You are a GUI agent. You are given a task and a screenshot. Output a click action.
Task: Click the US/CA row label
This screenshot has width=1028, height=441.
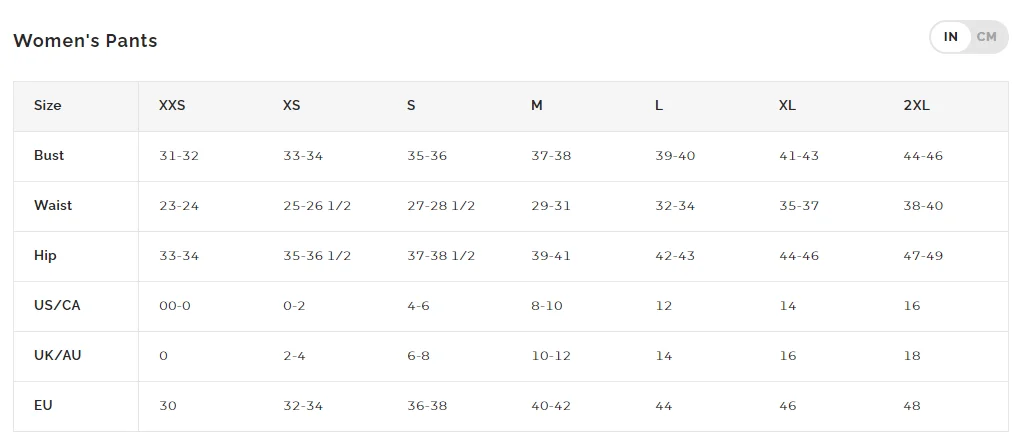(x=57, y=305)
